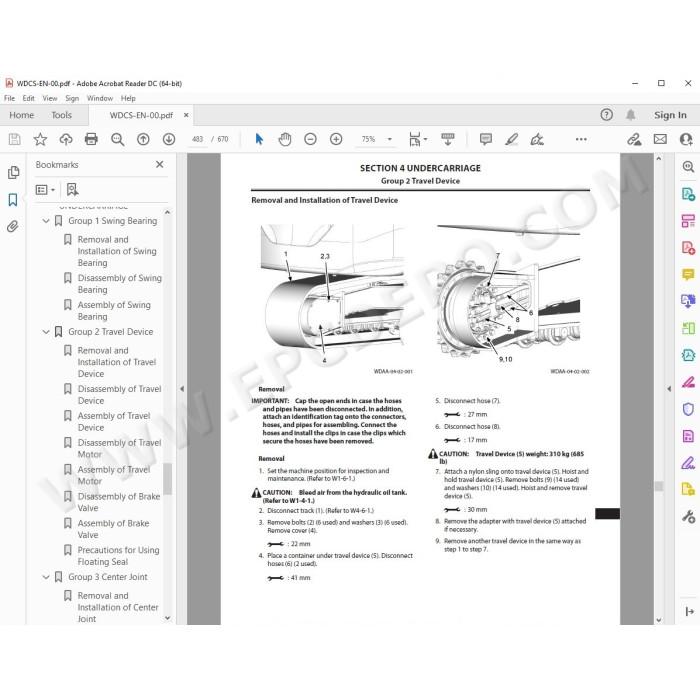This screenshot has height=700, width=700.
Task: Click the Save file icon
Action: pyautogui.click(x=14, y=140)
